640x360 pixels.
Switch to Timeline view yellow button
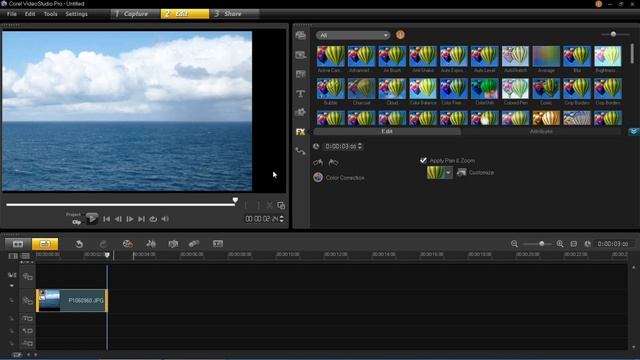(45, 244)
